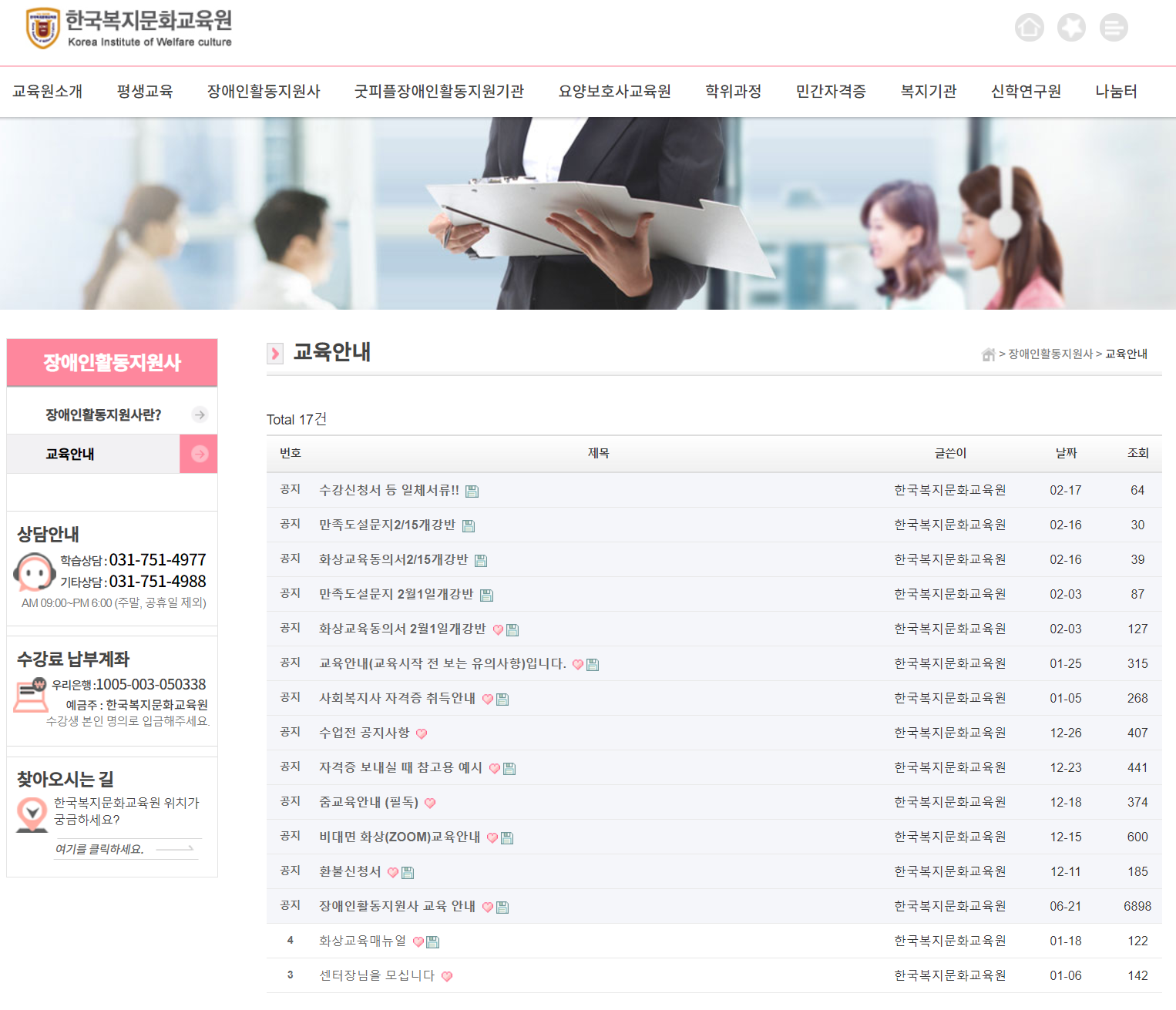Click the star favorites icon in the header
1176x1010 pixels.
tap(1071, 28)
